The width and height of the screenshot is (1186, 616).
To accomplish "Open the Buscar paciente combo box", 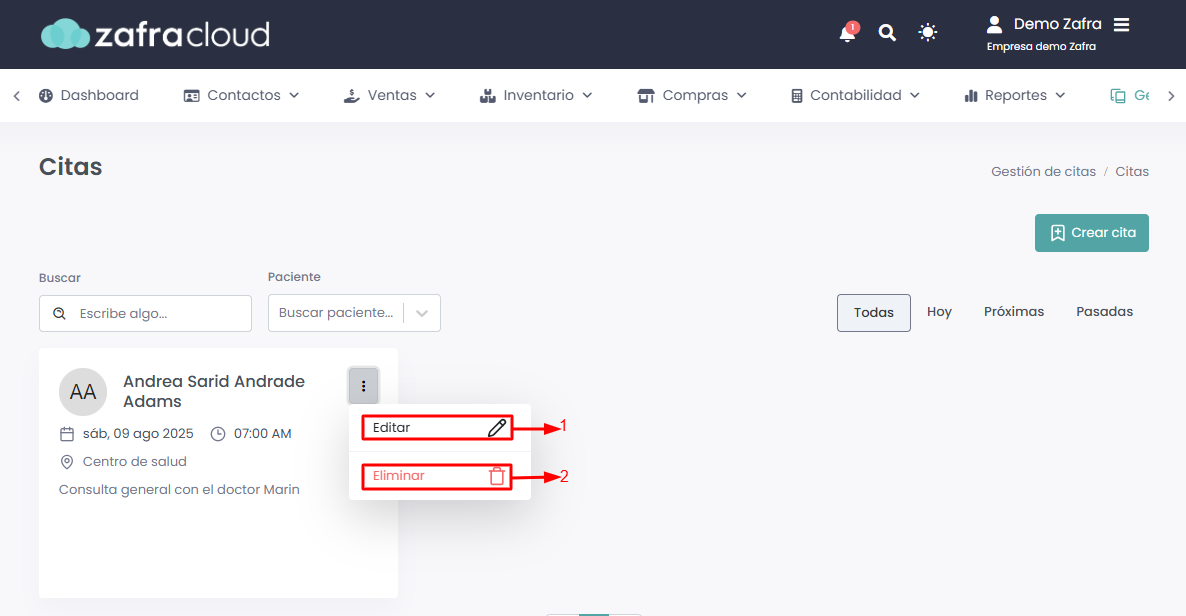I will click(354, 313).
